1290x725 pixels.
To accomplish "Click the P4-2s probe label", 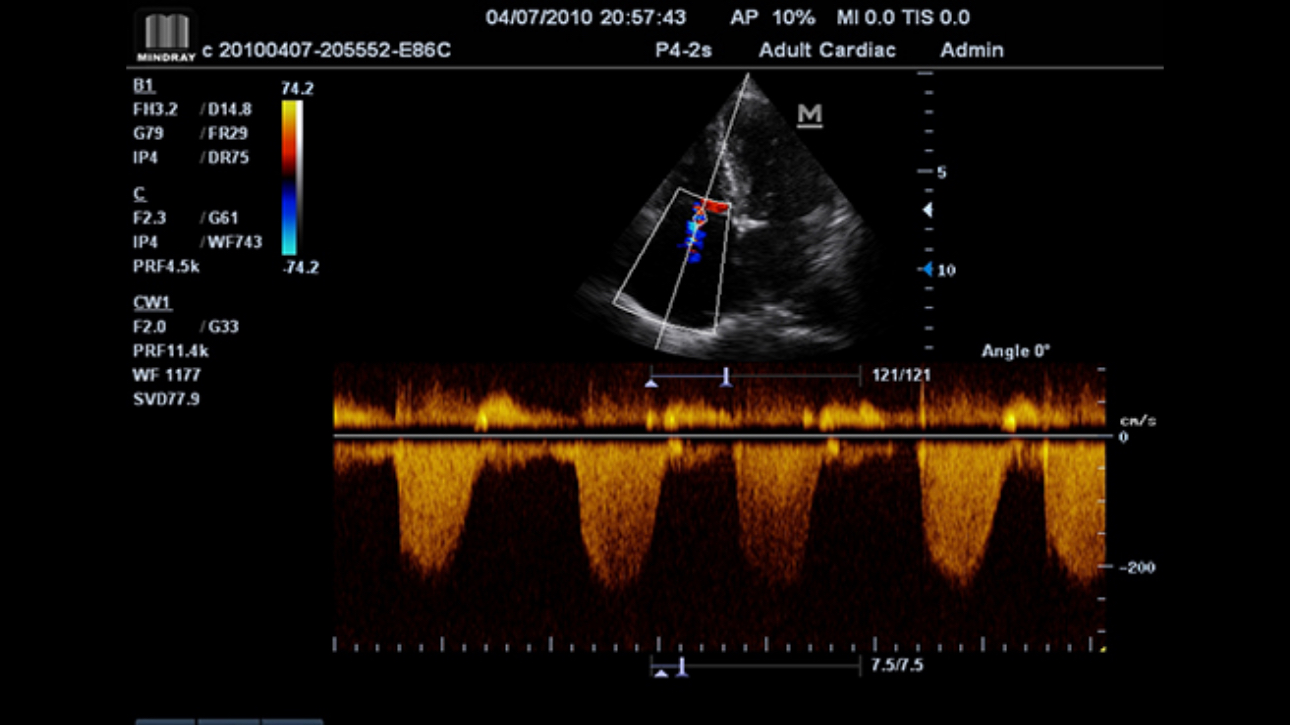I will [683, 50].
